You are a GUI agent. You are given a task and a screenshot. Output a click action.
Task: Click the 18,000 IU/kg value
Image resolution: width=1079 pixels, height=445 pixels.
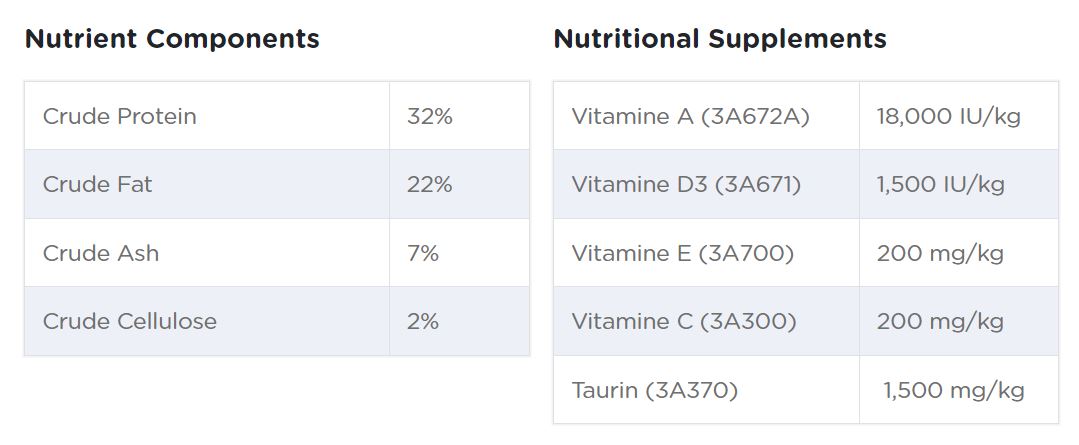click(x=948, y=116)
